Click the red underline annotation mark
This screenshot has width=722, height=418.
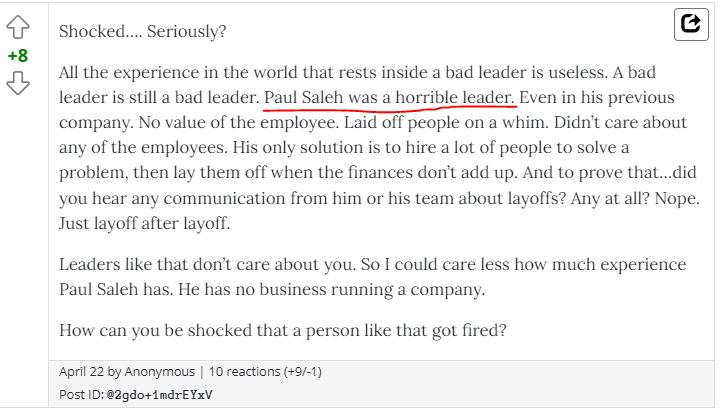point(390,109)
